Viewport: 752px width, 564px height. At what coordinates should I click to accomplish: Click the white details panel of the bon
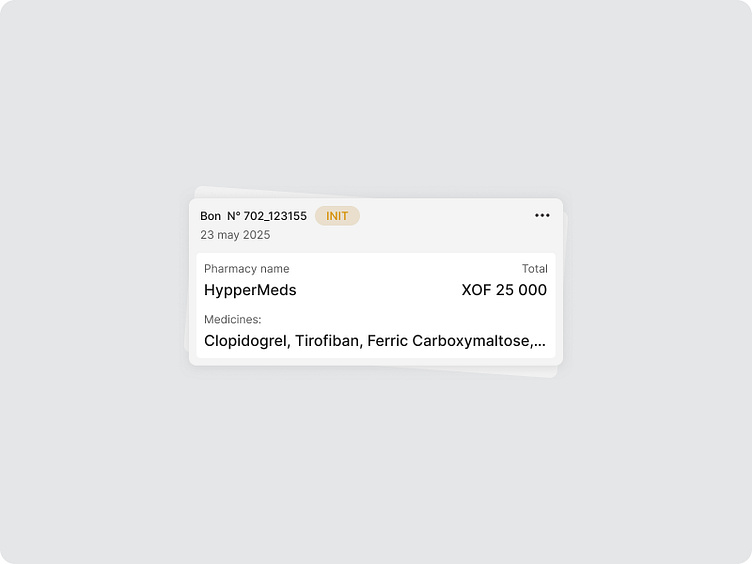(376, 305)
